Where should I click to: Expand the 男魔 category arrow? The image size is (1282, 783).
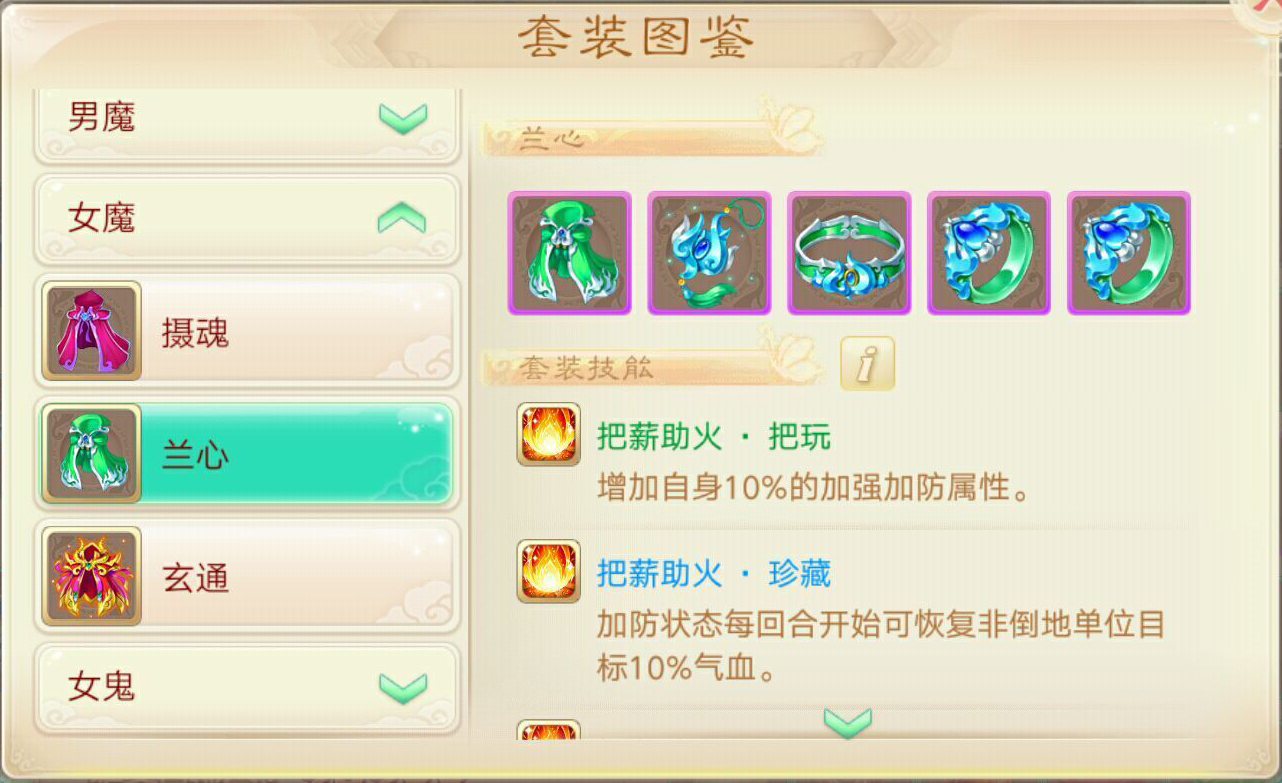tap(403, 118)
